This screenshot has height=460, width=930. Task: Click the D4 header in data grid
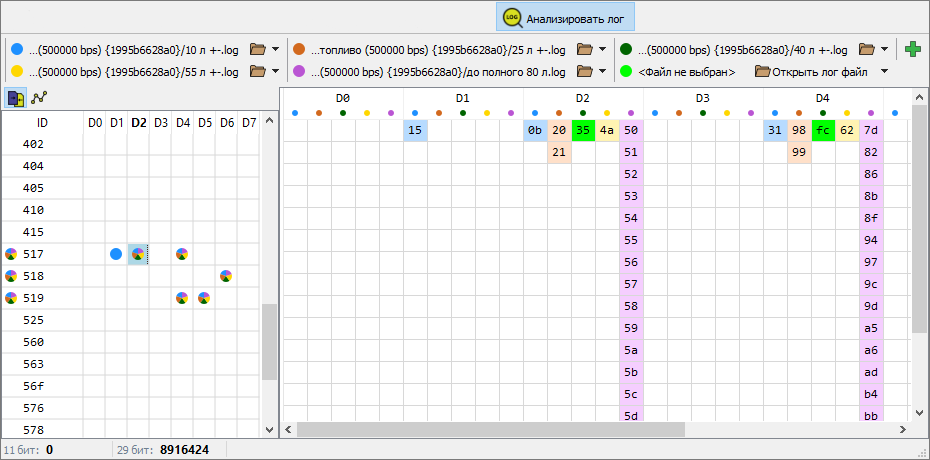click(x=822, y=98)
